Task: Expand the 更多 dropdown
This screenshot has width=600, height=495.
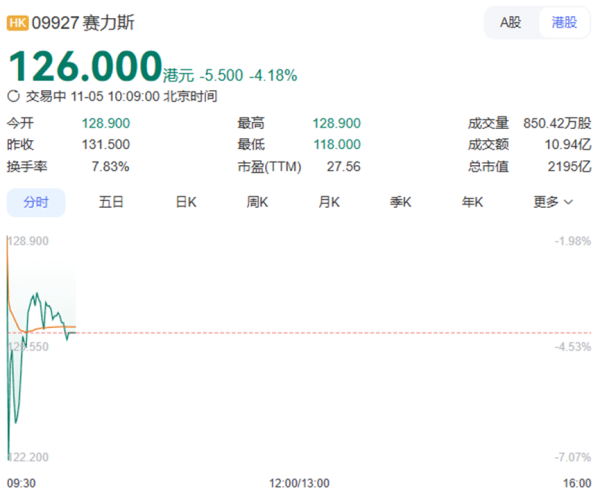Action: tap(553, 202)
